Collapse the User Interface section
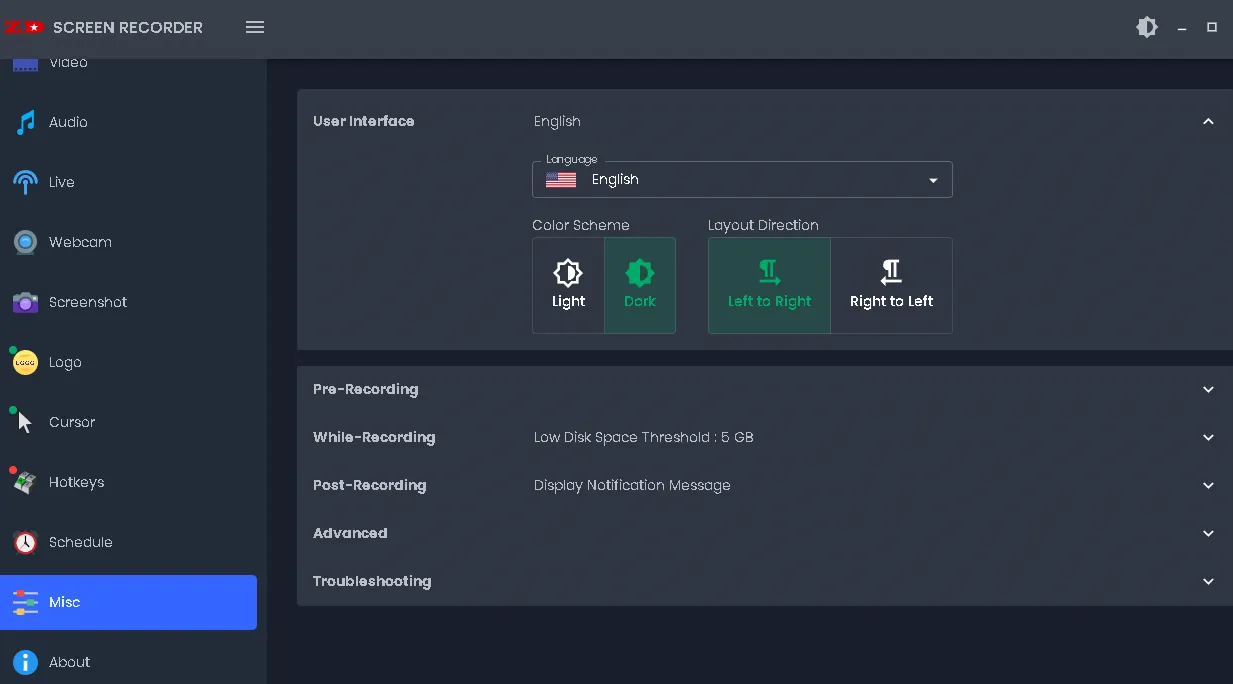The height and width of the screenshot is (684, 1233). click(1208, 121)
